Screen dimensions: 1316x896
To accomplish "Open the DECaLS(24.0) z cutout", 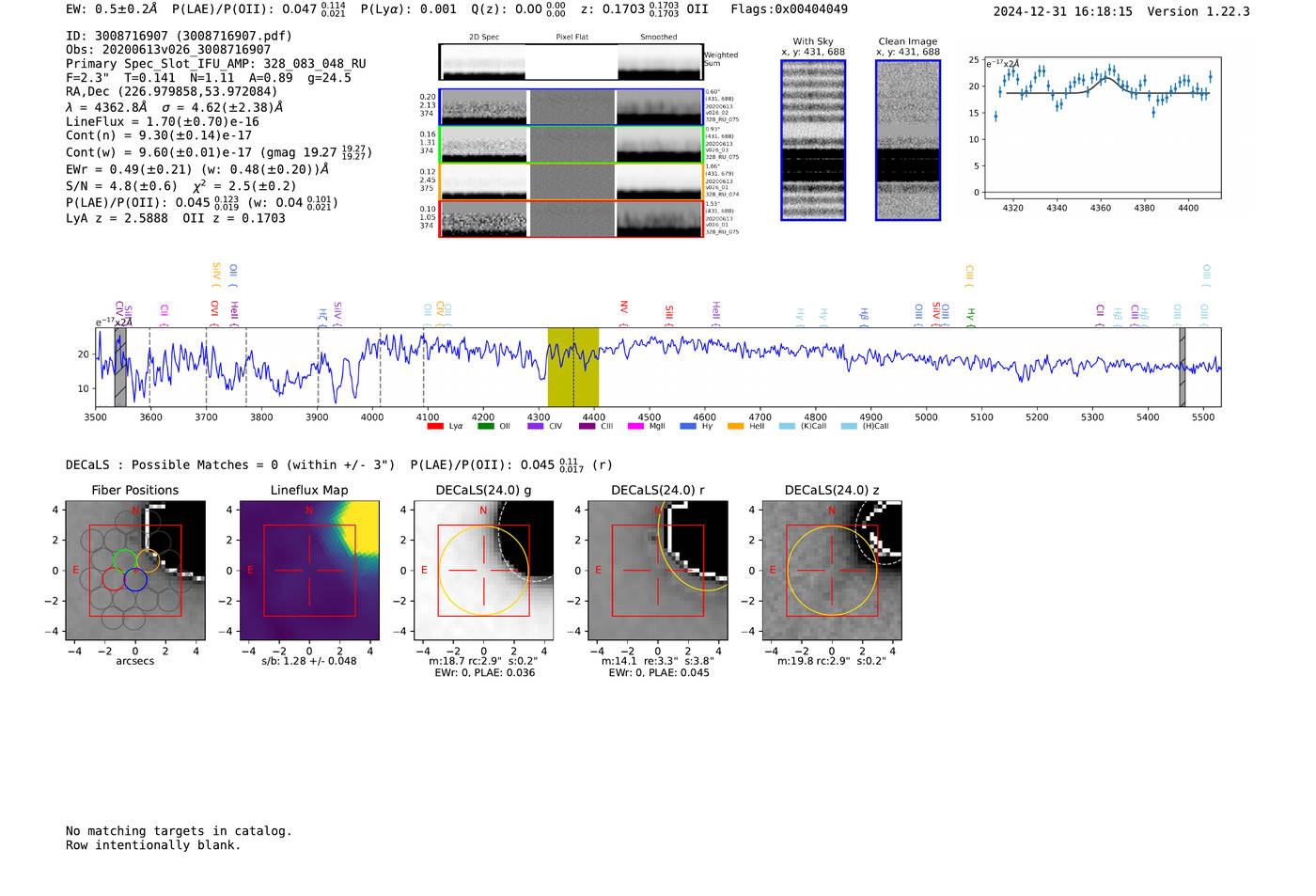I will (x=832, y=571).
